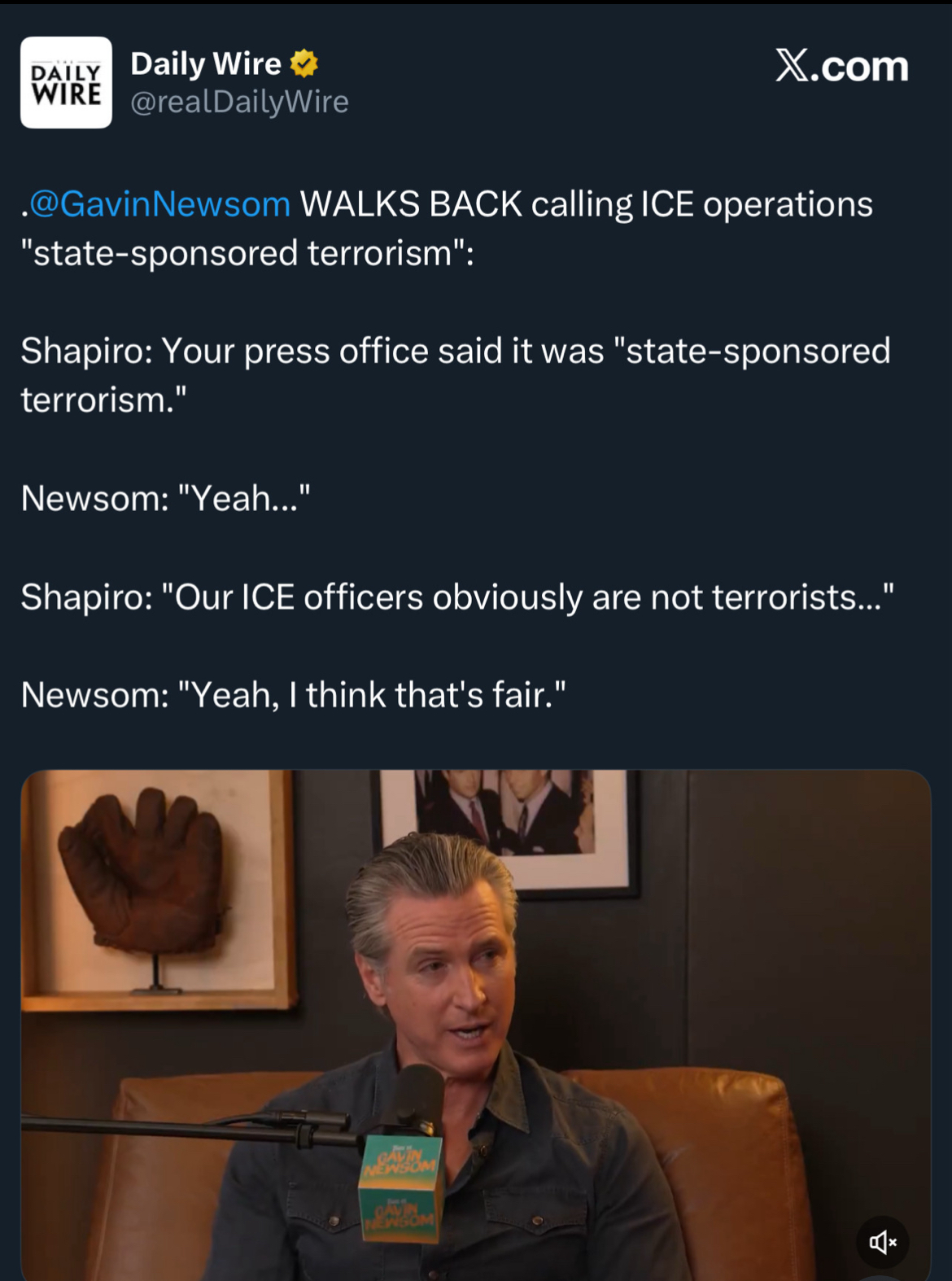The width and height of the screenshot is (952, 1281).
Task: Click the X.com logo watermark
Action: 841,66
